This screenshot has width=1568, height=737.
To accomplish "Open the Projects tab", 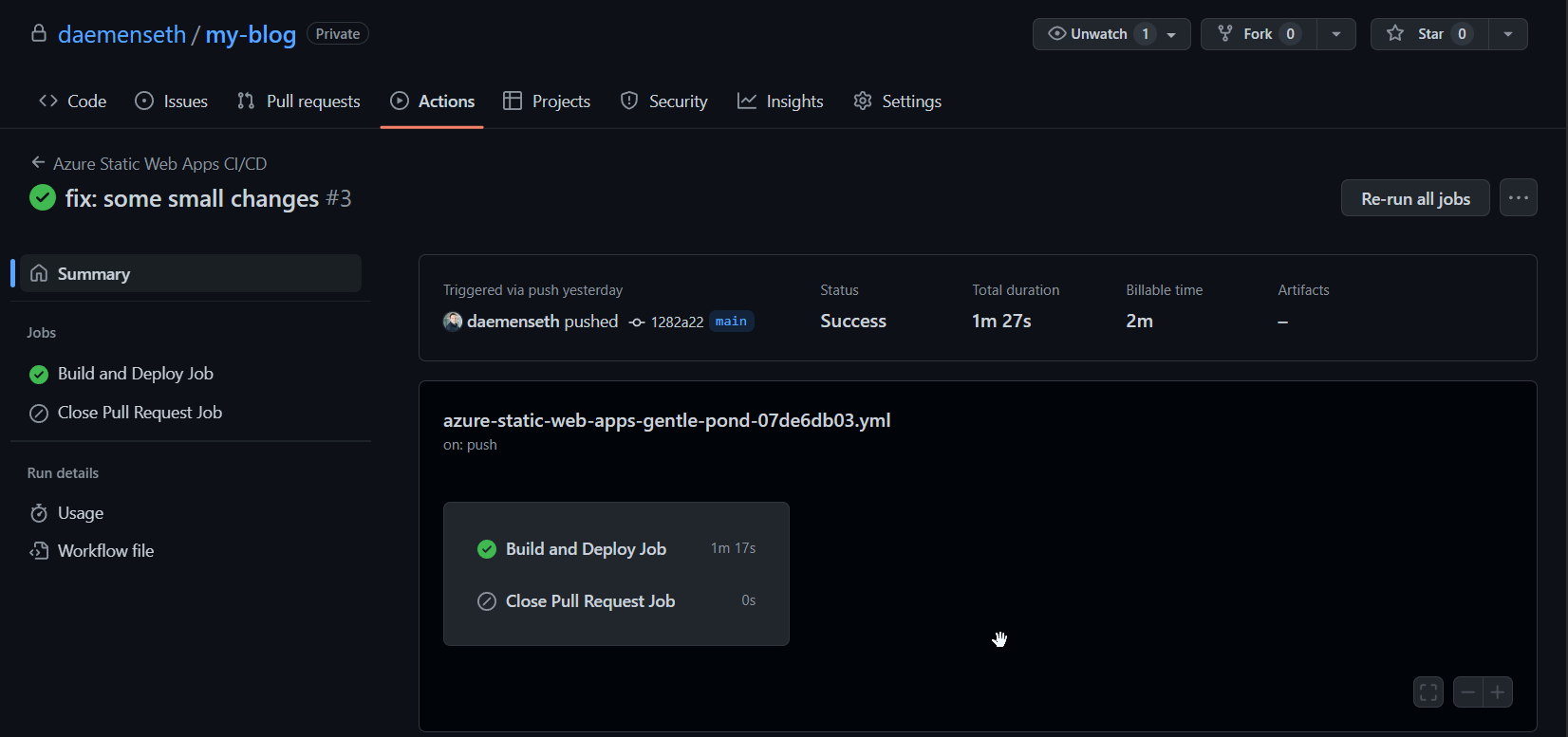I will 547,101.
